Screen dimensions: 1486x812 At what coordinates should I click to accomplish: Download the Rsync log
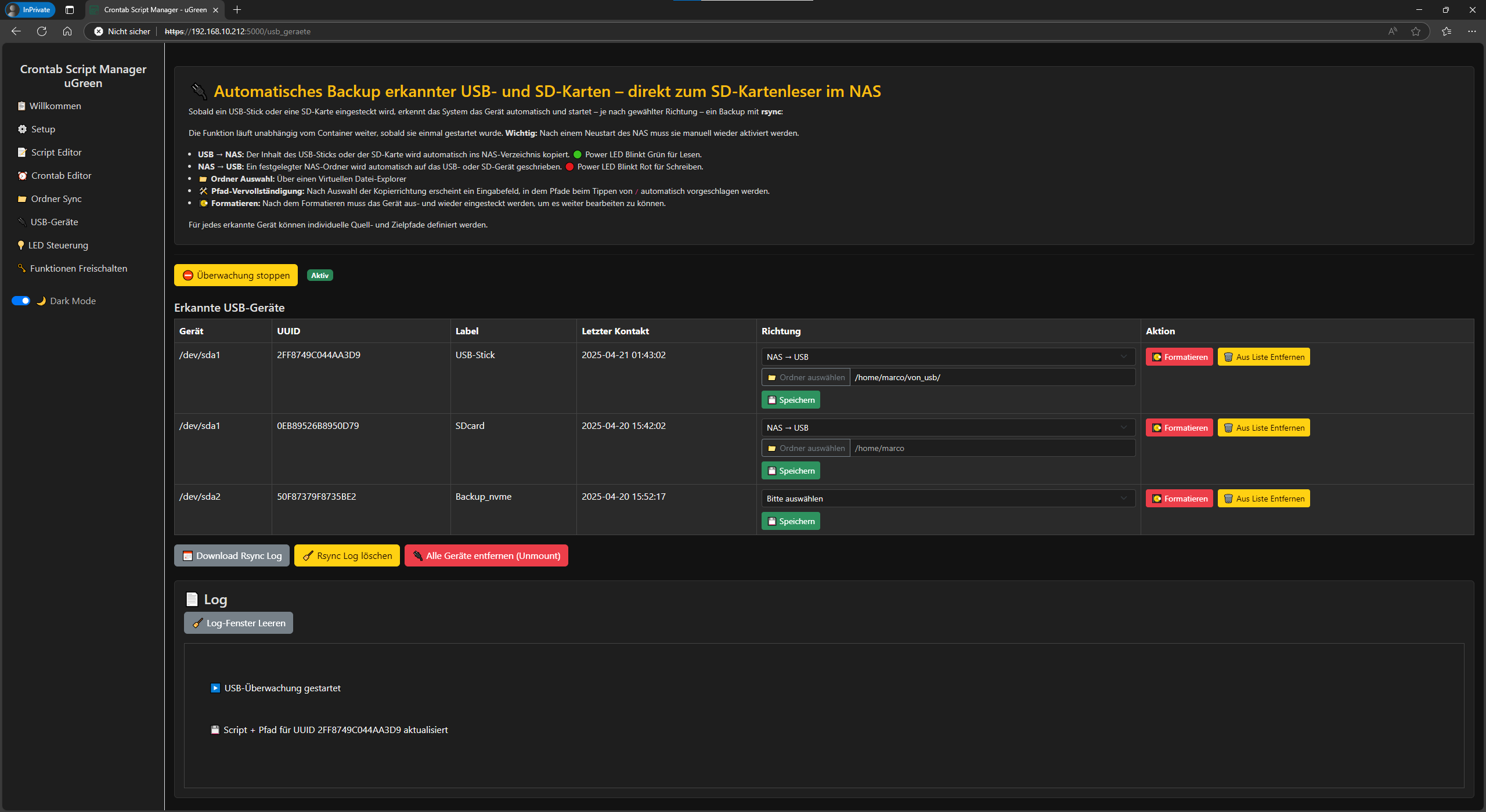232,555
